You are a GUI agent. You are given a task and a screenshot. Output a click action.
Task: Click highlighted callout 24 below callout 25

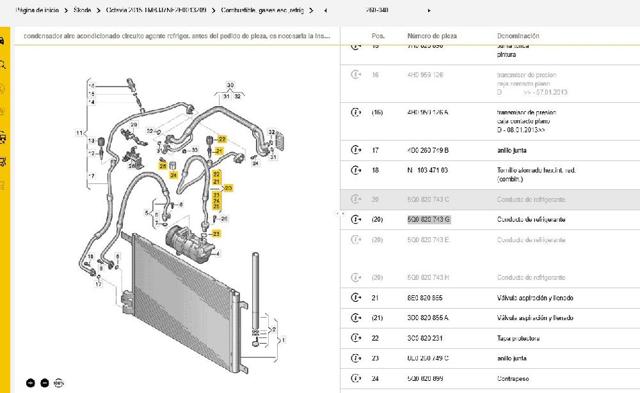173,175
